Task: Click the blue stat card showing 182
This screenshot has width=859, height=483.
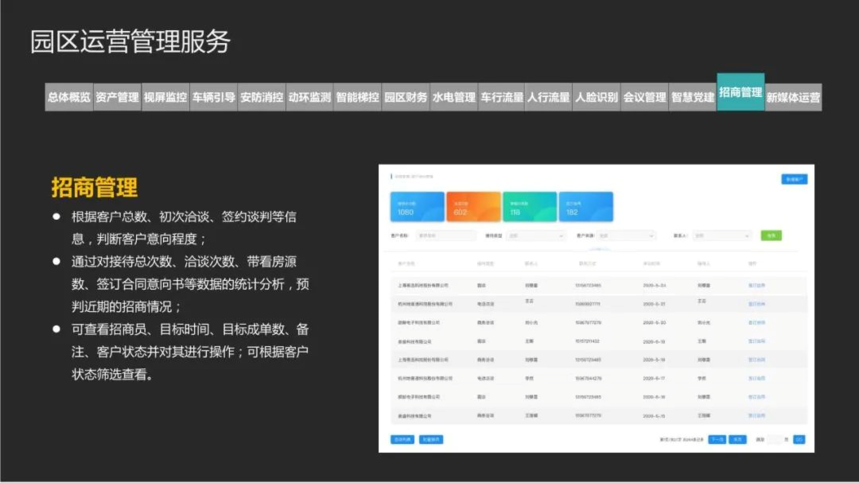Action: [586, 207]
